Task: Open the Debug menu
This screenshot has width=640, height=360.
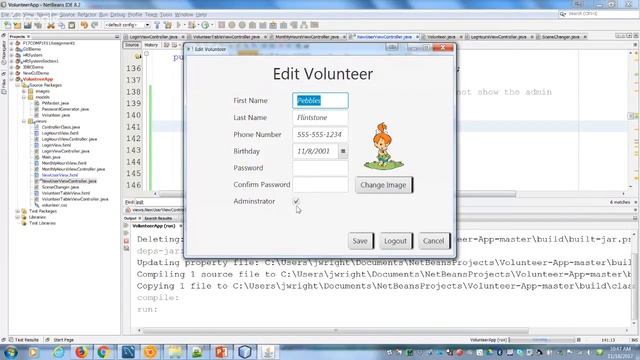Action: pyautogui.click(x=118, y=14)
